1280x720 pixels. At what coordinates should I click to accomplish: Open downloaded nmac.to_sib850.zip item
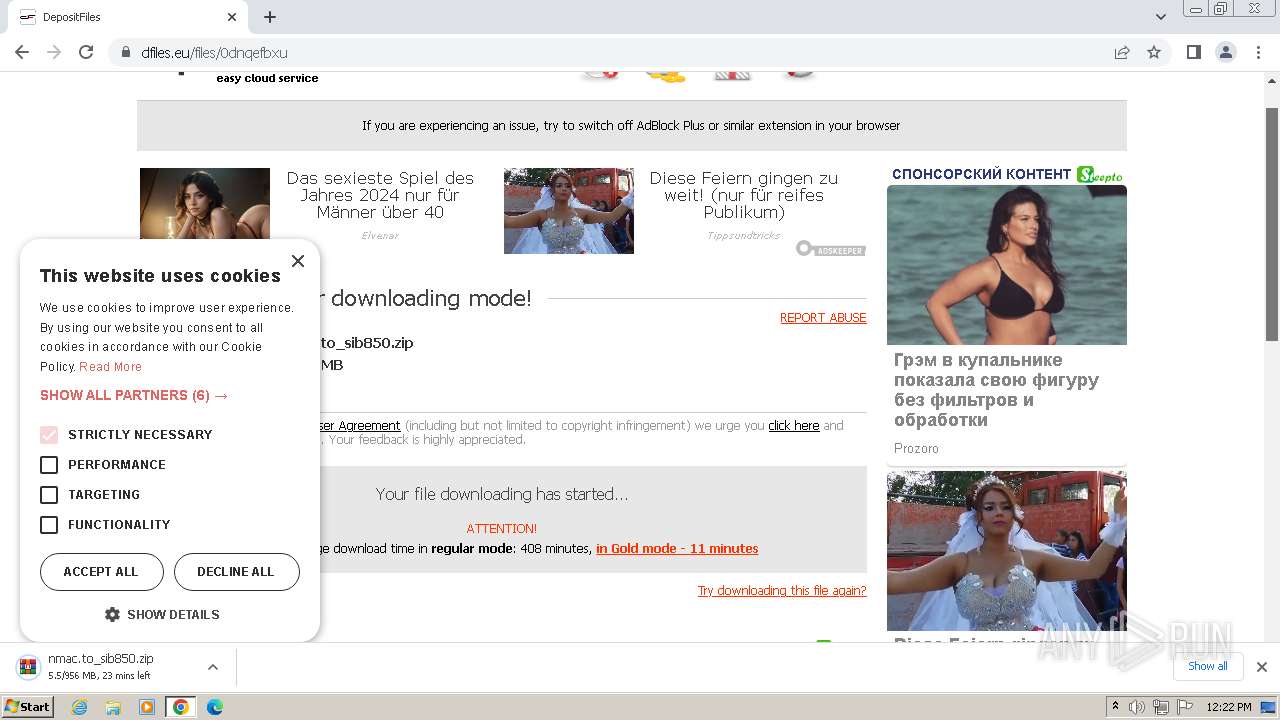coord(100,667)
